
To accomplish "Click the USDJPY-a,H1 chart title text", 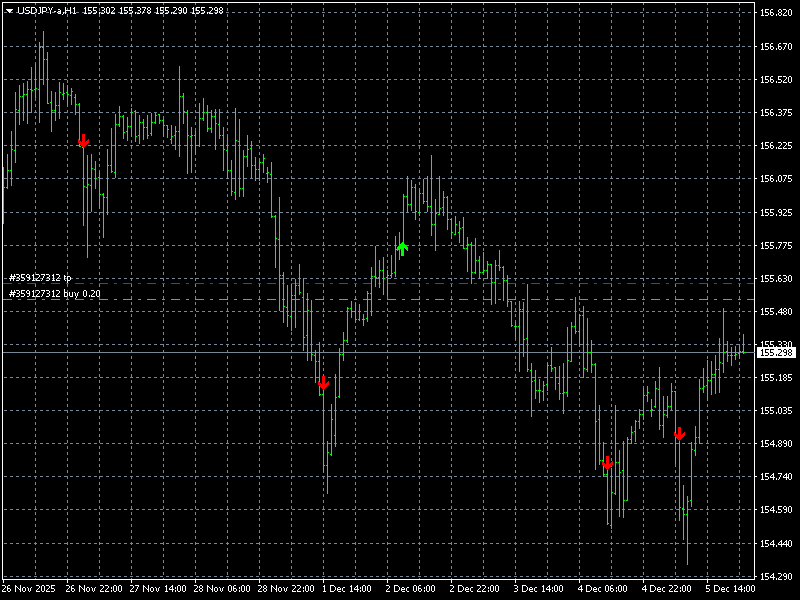I will (47, 10).
